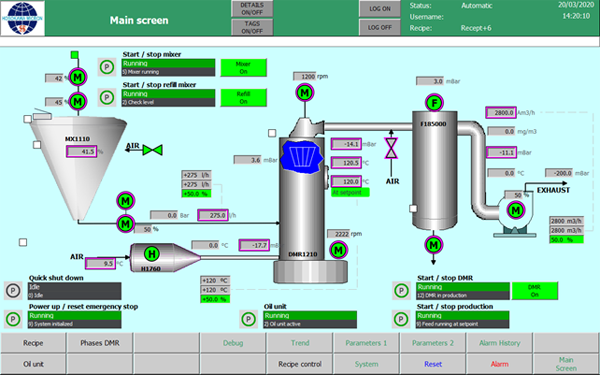Toggle the DMR On button
600x375 pixels.
pos(535,291)
